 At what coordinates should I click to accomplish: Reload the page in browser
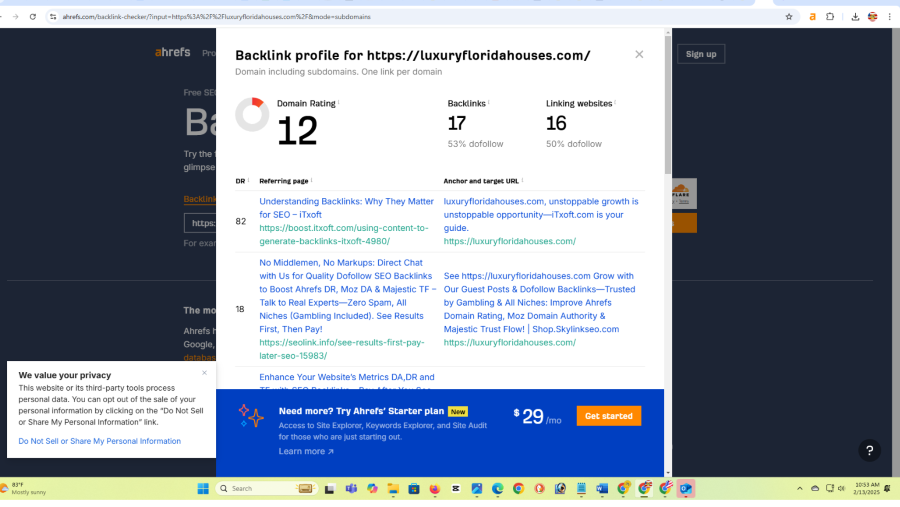tap(33, 17)
